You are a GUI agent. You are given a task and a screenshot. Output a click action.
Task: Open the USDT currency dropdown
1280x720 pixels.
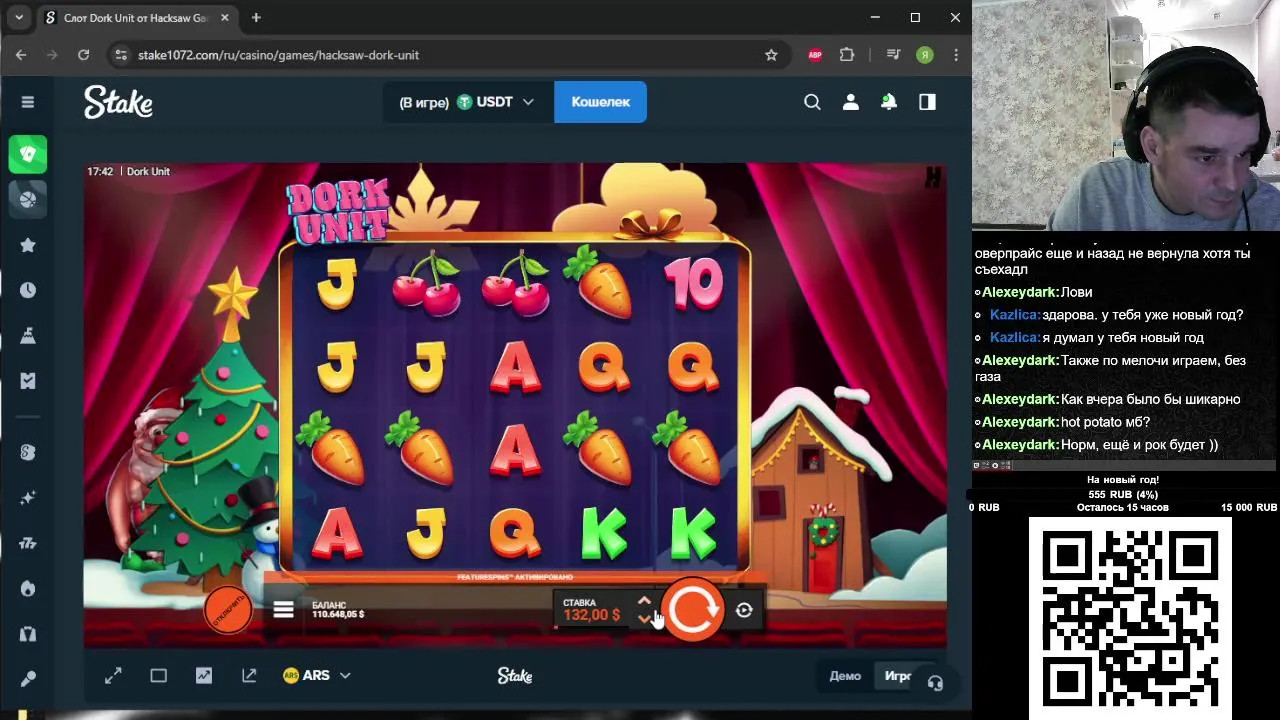468,102
